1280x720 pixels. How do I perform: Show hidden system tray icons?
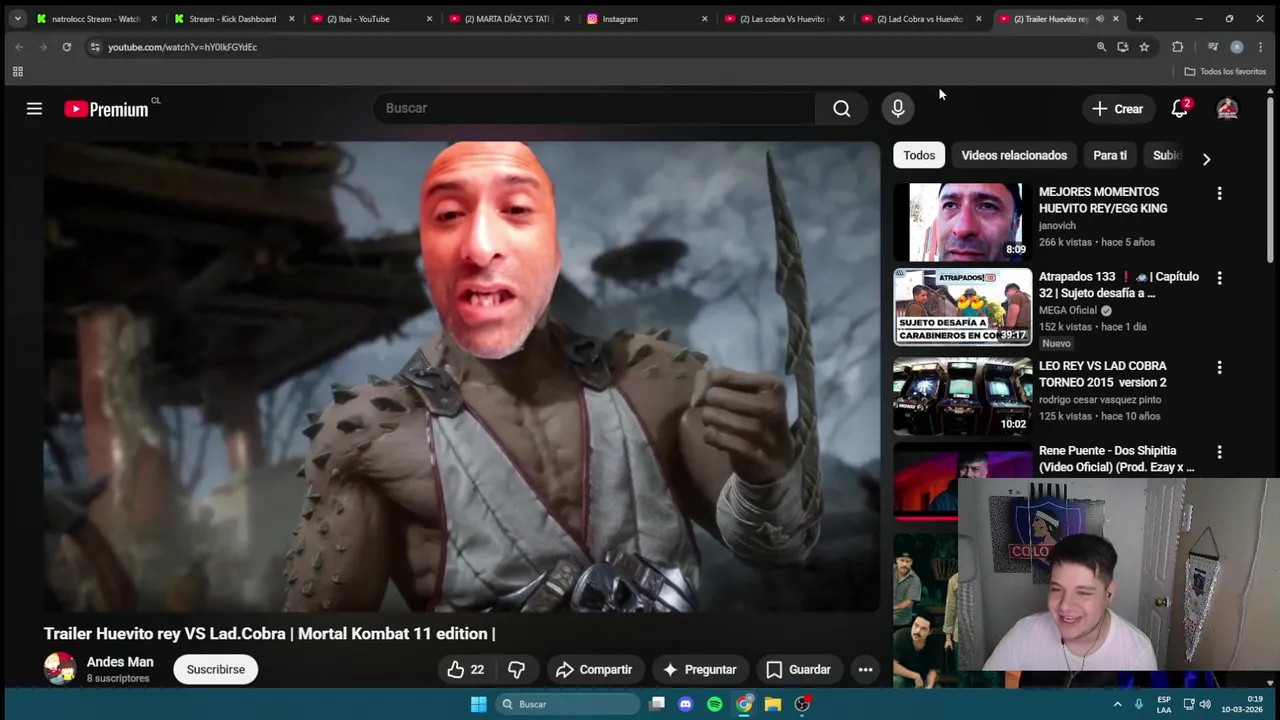pyautogui.click(x=1117, y=704)
